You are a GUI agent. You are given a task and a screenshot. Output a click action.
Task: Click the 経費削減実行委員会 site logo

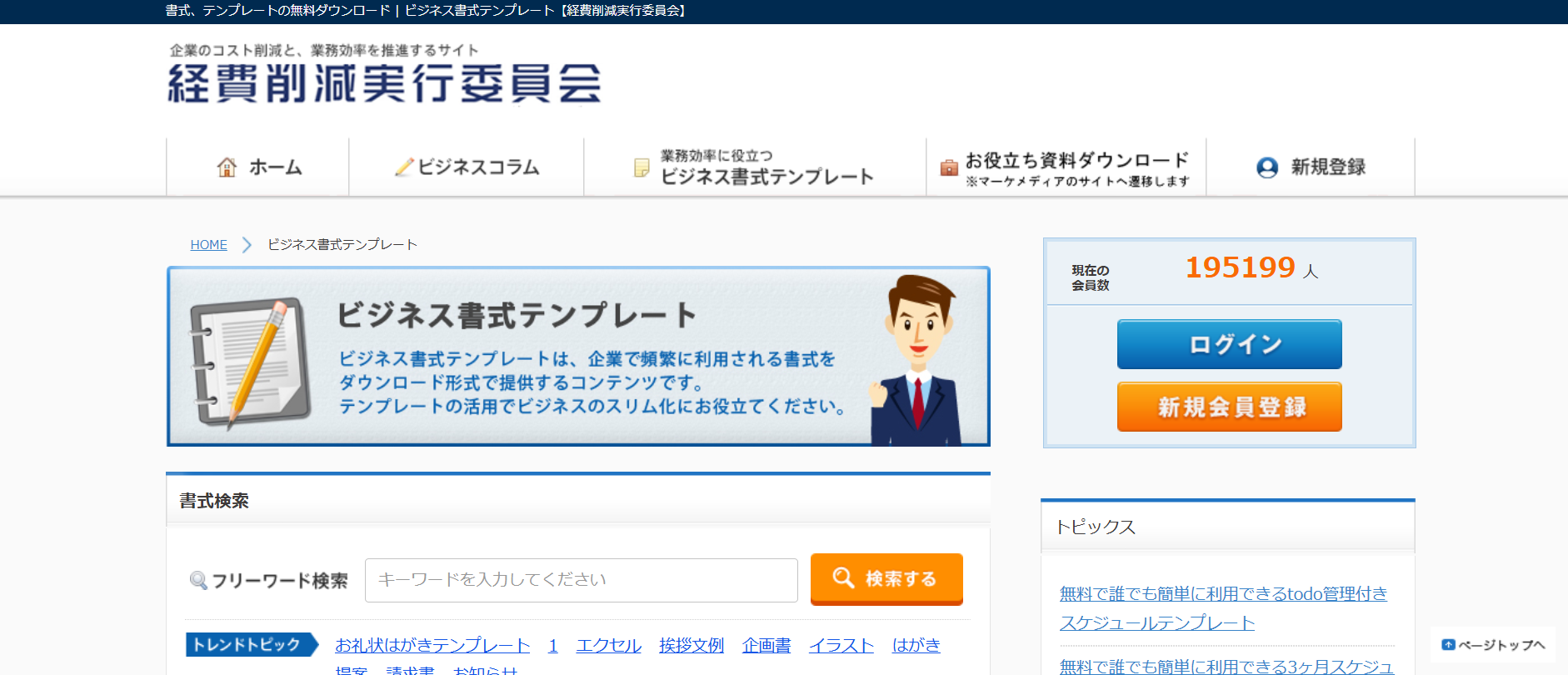click(x=384, y=75)
